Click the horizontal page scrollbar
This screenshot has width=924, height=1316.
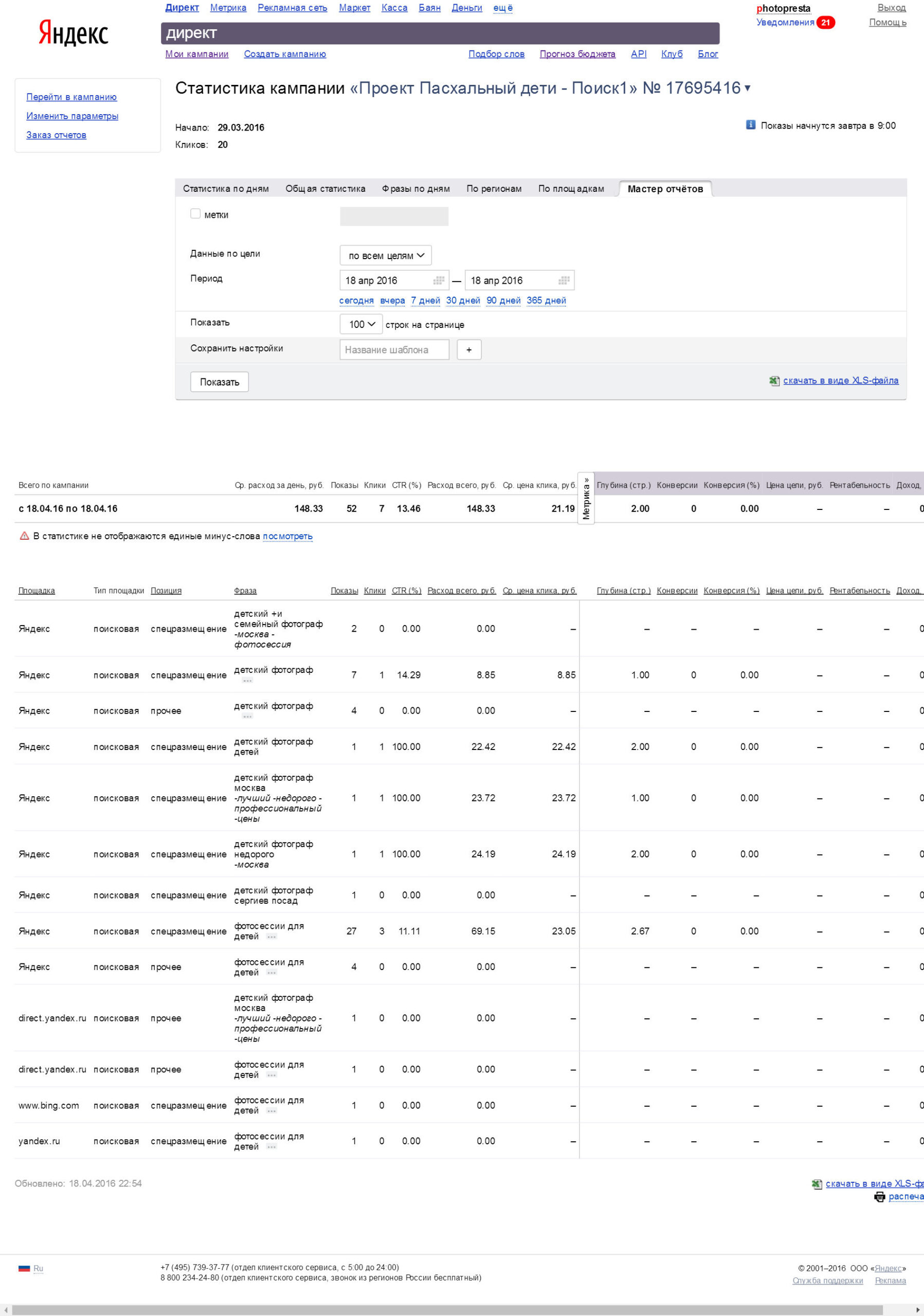point(447,1310)
